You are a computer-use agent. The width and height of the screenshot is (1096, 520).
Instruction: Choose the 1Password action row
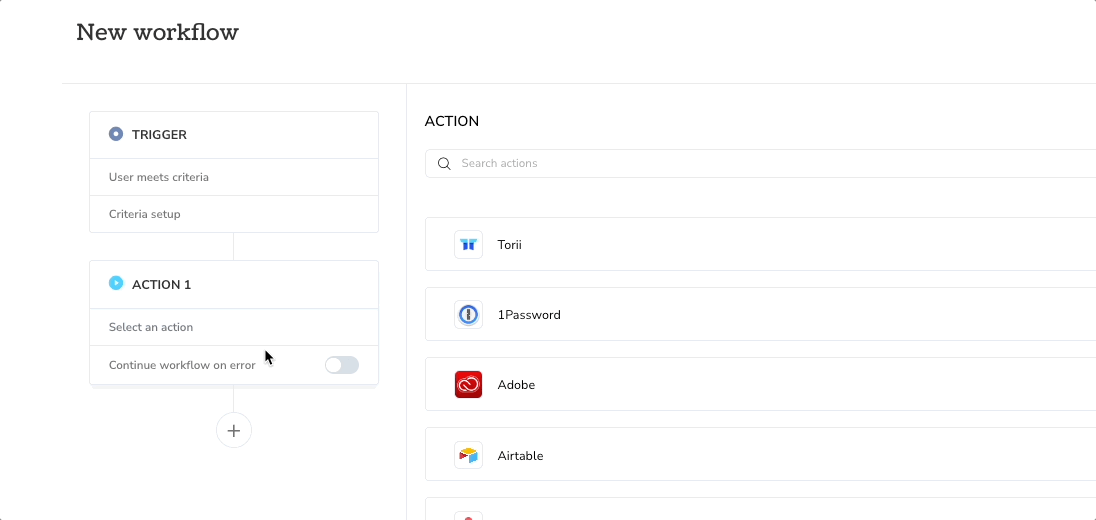pyautogui.click(x=760, y=314)
